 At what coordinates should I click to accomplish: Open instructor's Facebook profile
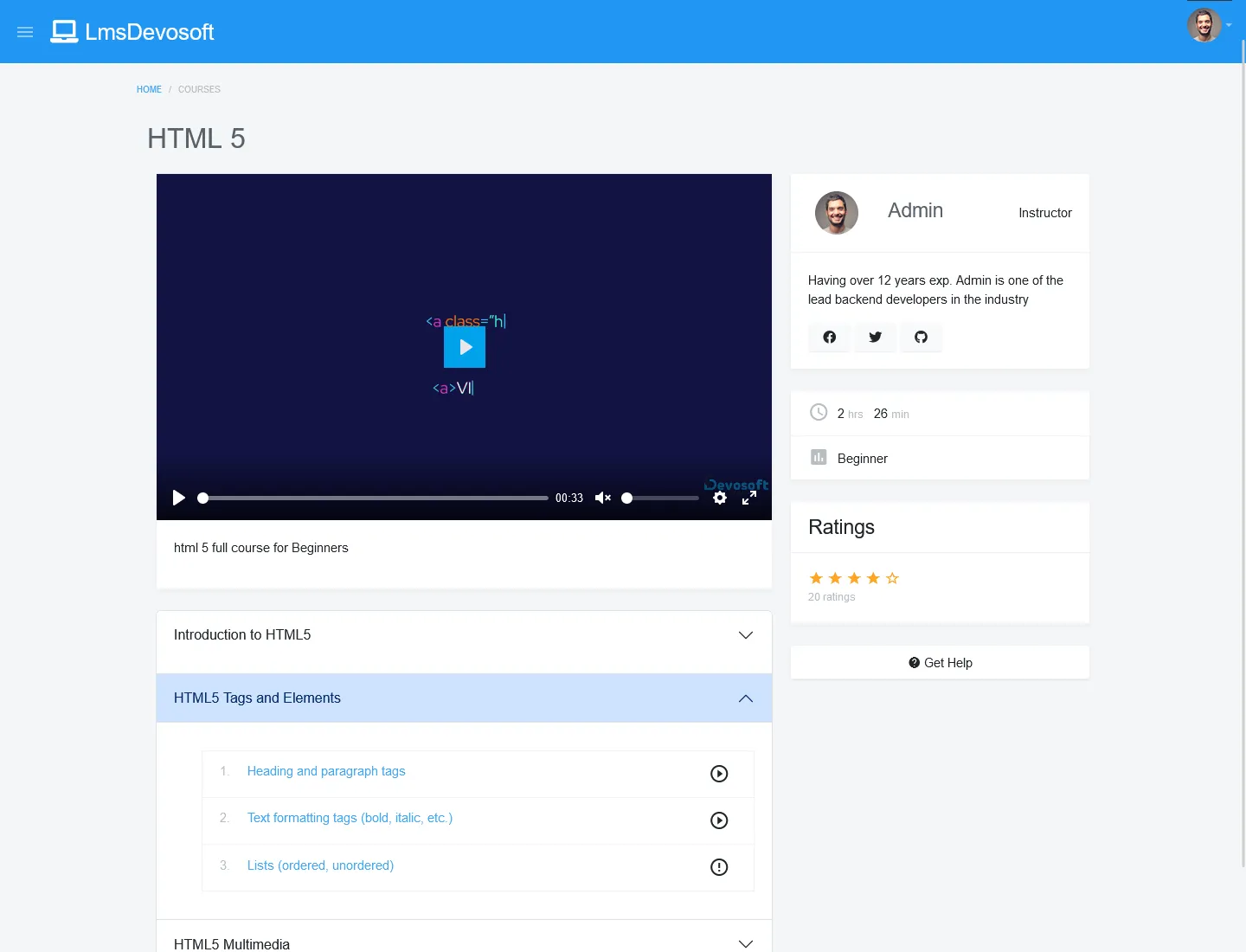click(829, 337)
